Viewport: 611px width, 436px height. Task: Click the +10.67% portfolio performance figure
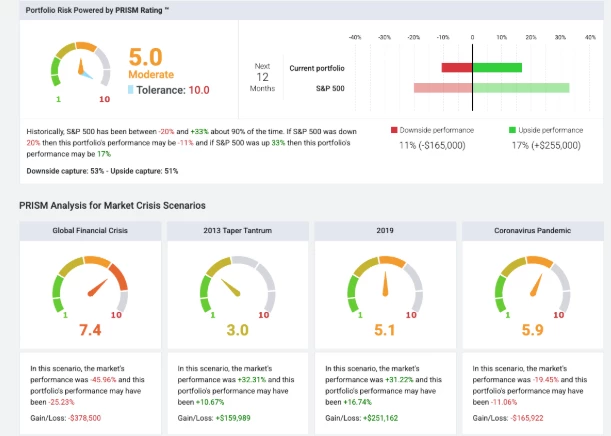pyautogui.click(x=210, y=402)
